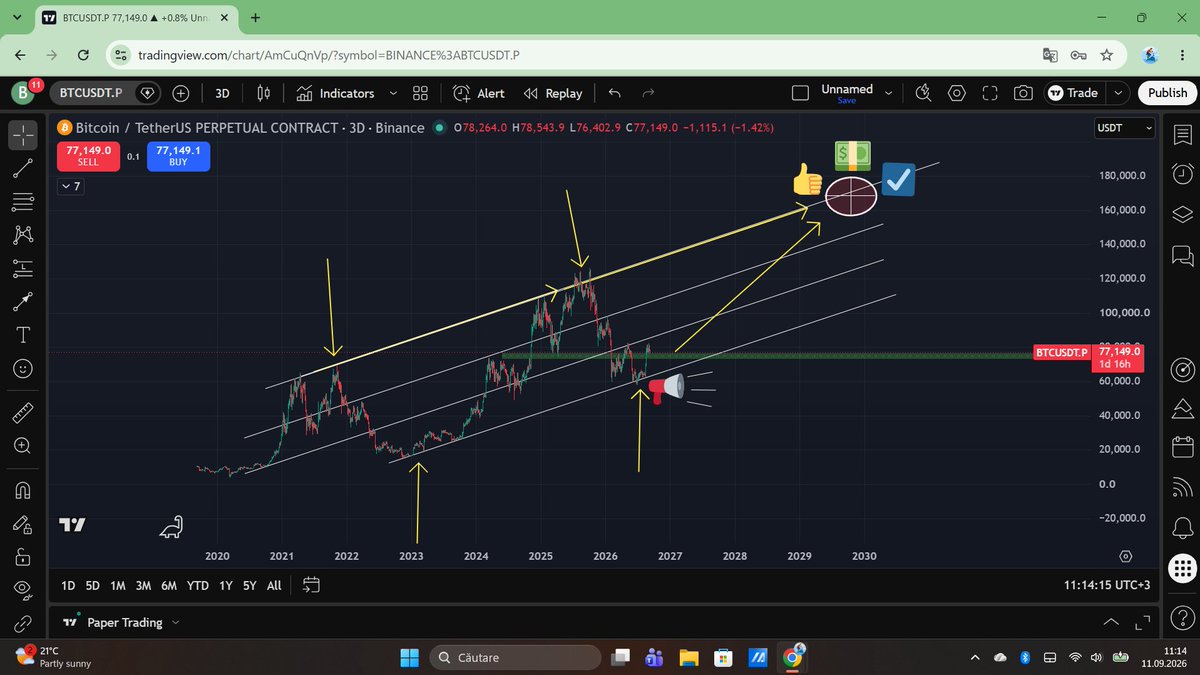Open the Indicators dialog

coord(335,93)
